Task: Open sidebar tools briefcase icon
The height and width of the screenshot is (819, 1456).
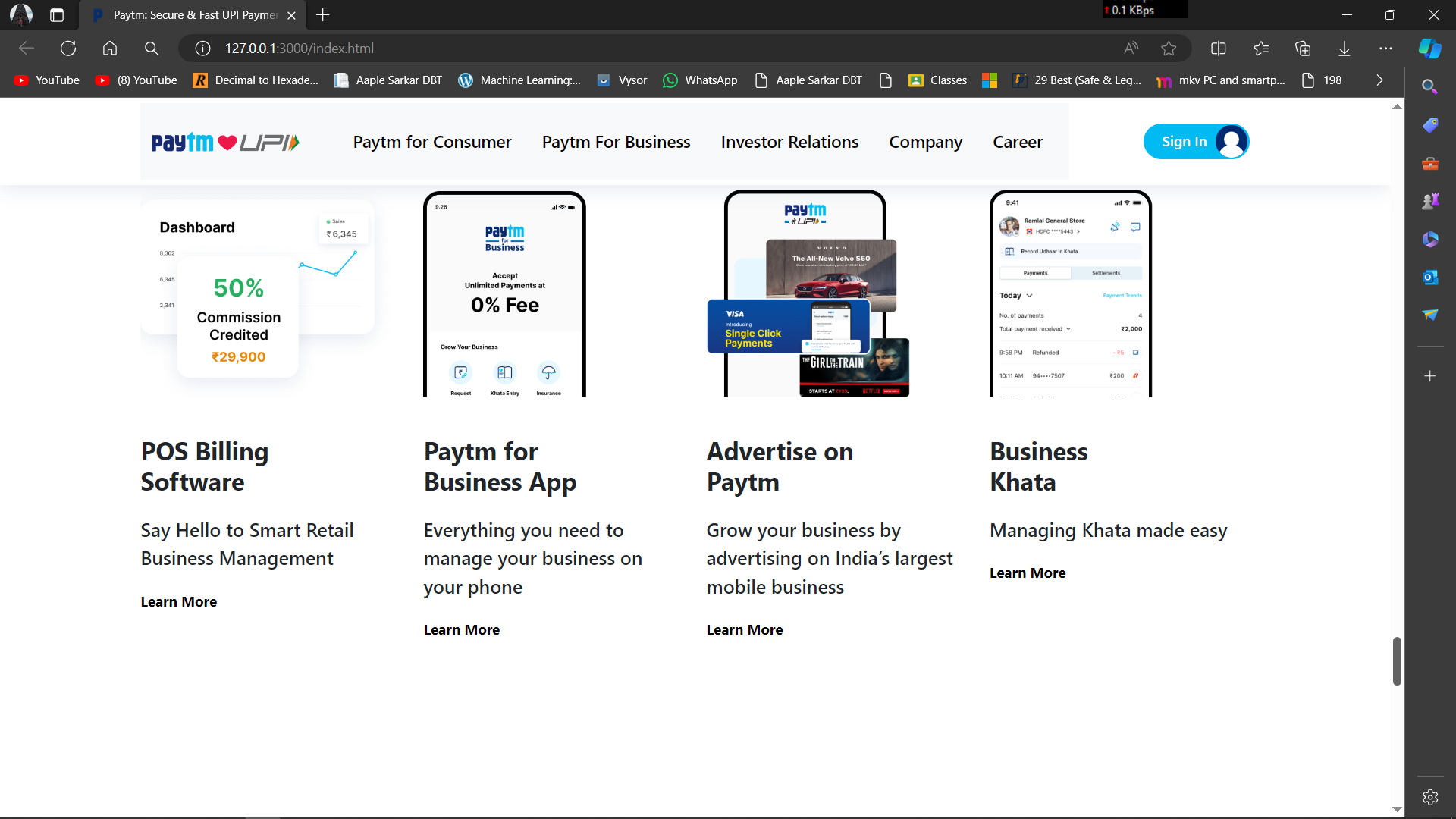Action: click(1430, 163)
